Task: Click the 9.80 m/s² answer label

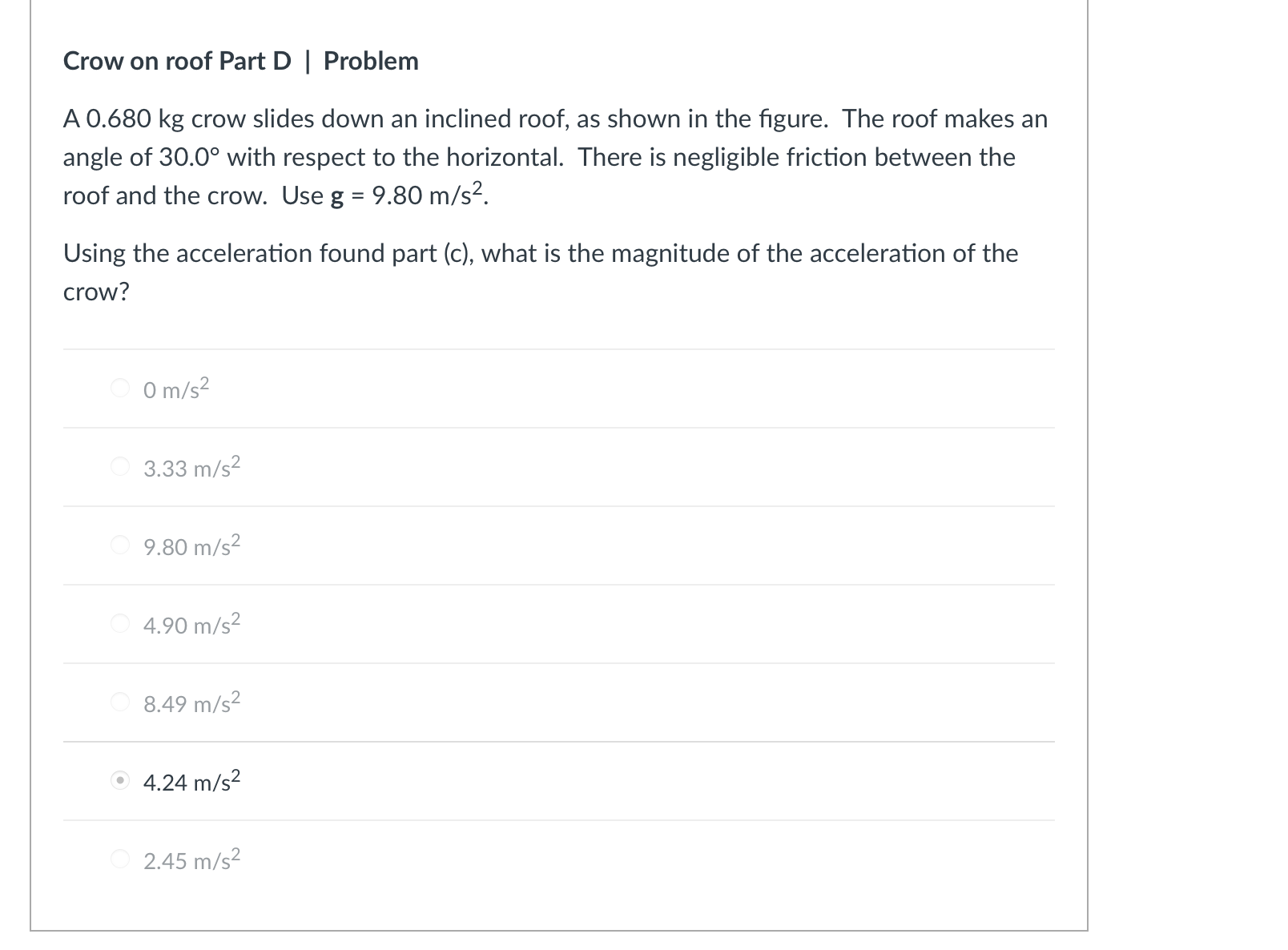Action: click(192, 545)
